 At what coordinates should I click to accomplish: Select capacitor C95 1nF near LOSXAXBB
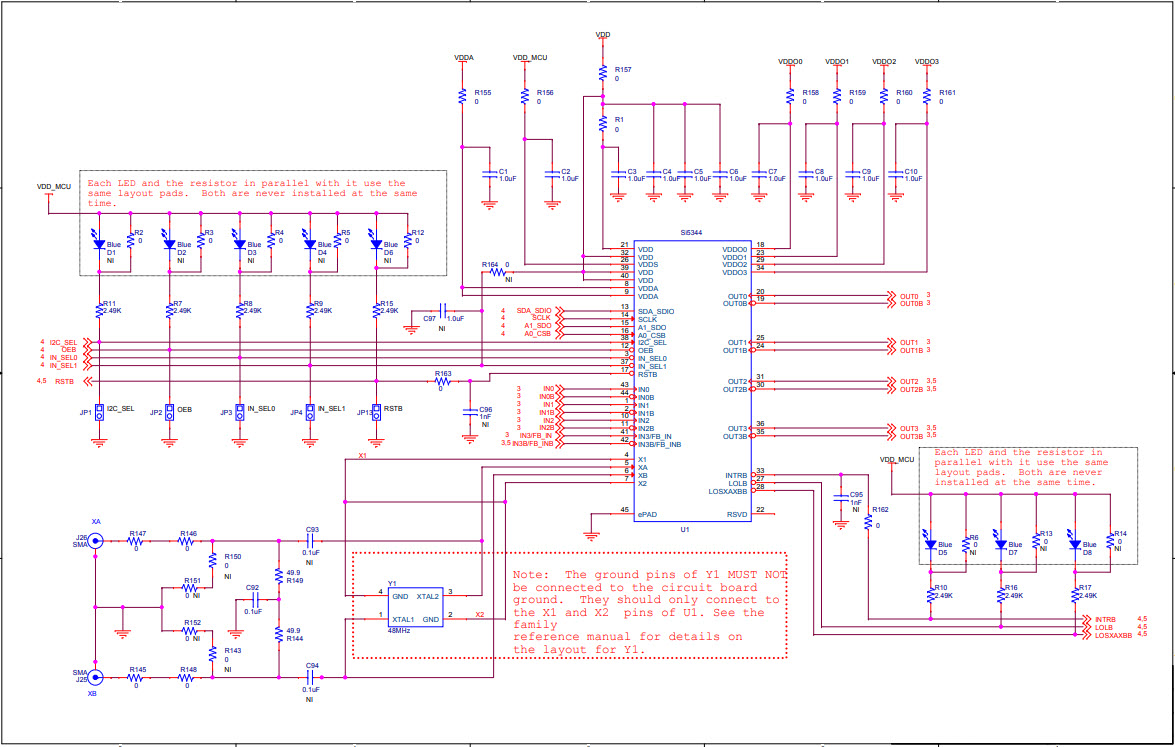pyautogui.click(x=840, y=497)
